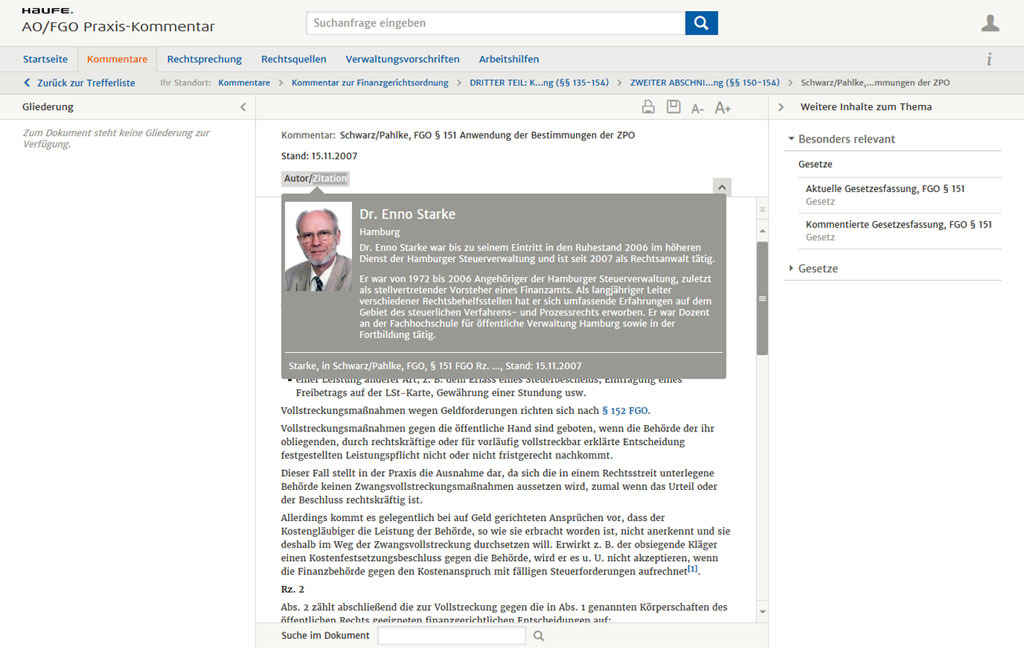The width and height of the screenshot is (1024, 670).
Task: Open the Arbeitshilfen tab
Action: click(509, 59)
